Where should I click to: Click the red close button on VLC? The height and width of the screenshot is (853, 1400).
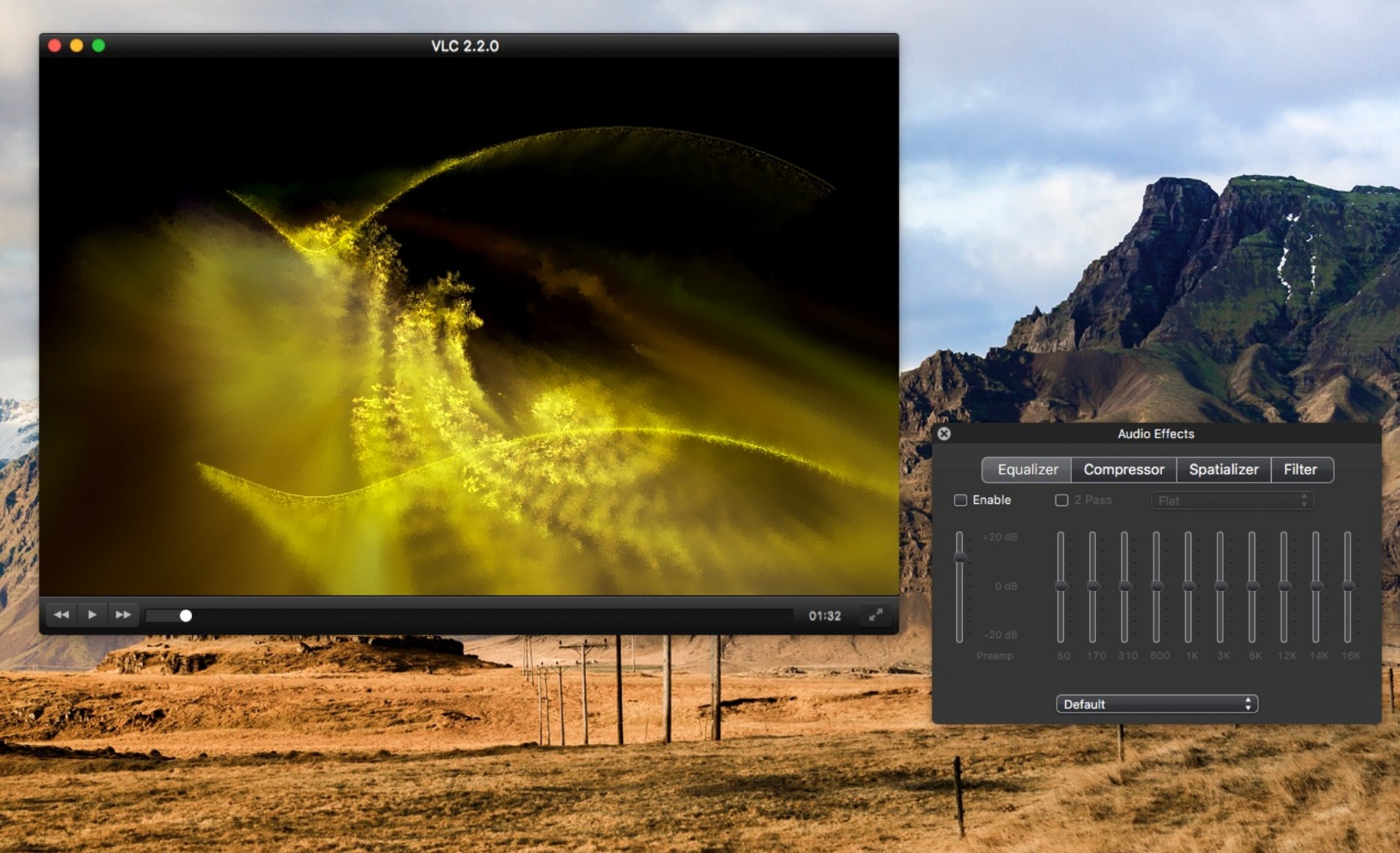(53, 46)
